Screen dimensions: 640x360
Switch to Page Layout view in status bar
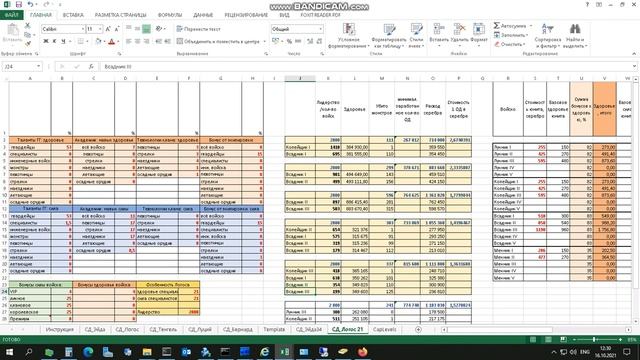[x=548, y=340]
